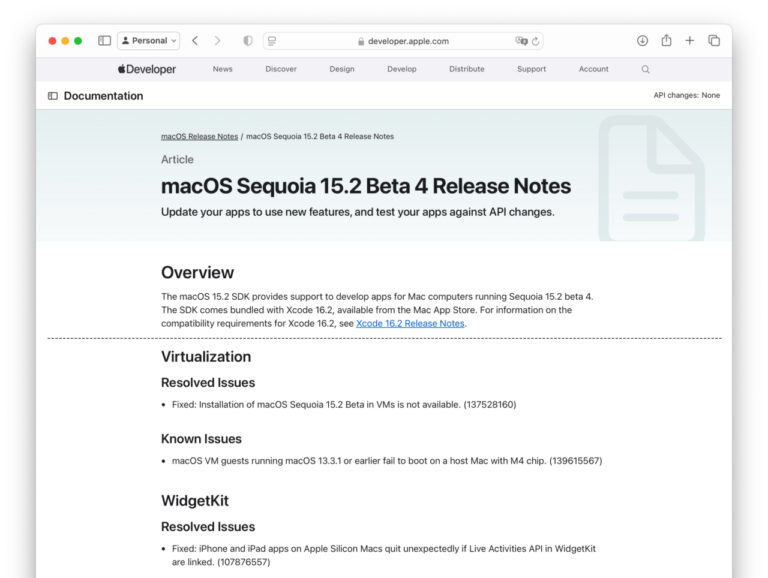Open the Share menu
768x578 pixels.
click(x=666, y=41)
